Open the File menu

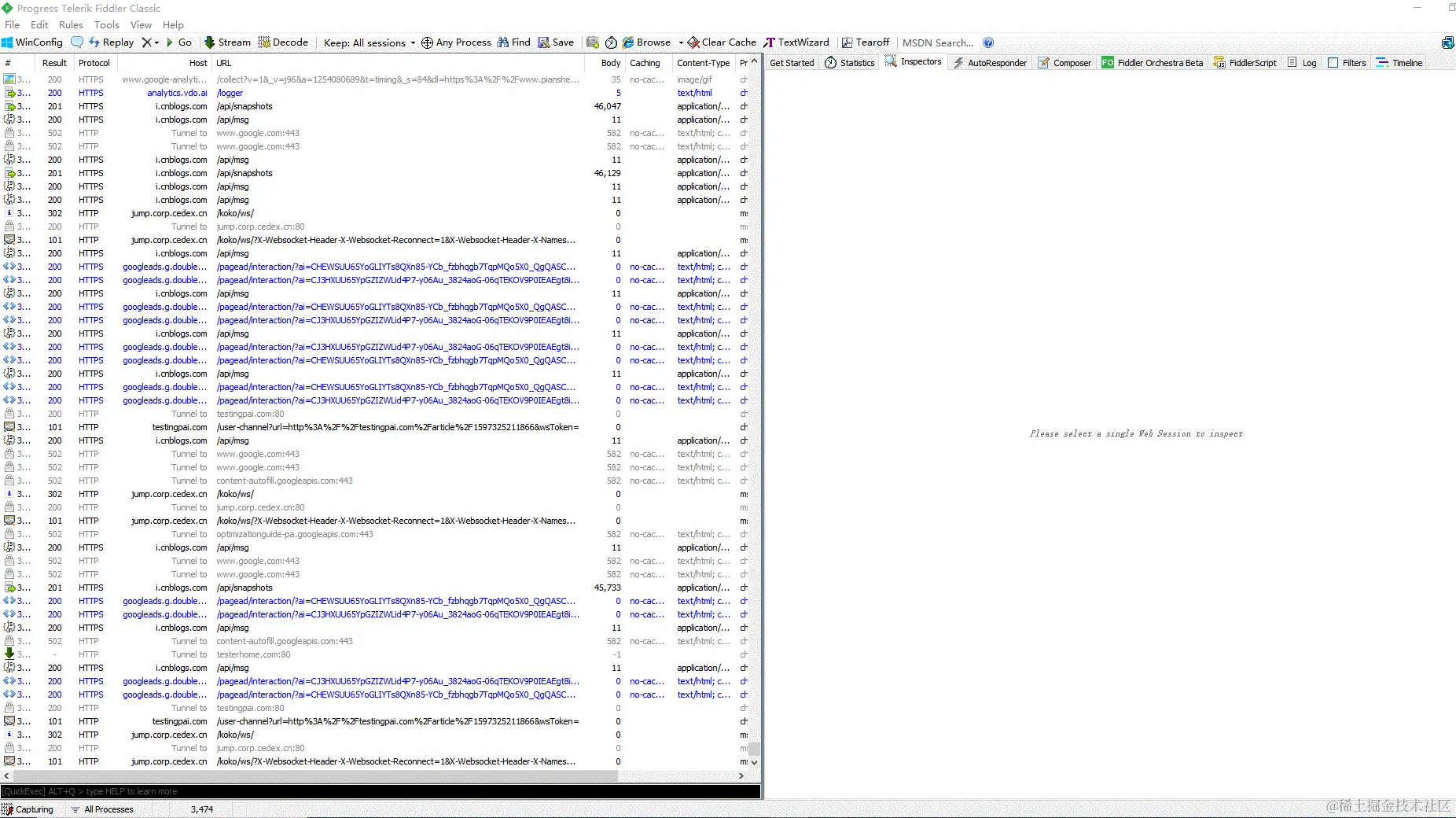click(x=12, y=25)
